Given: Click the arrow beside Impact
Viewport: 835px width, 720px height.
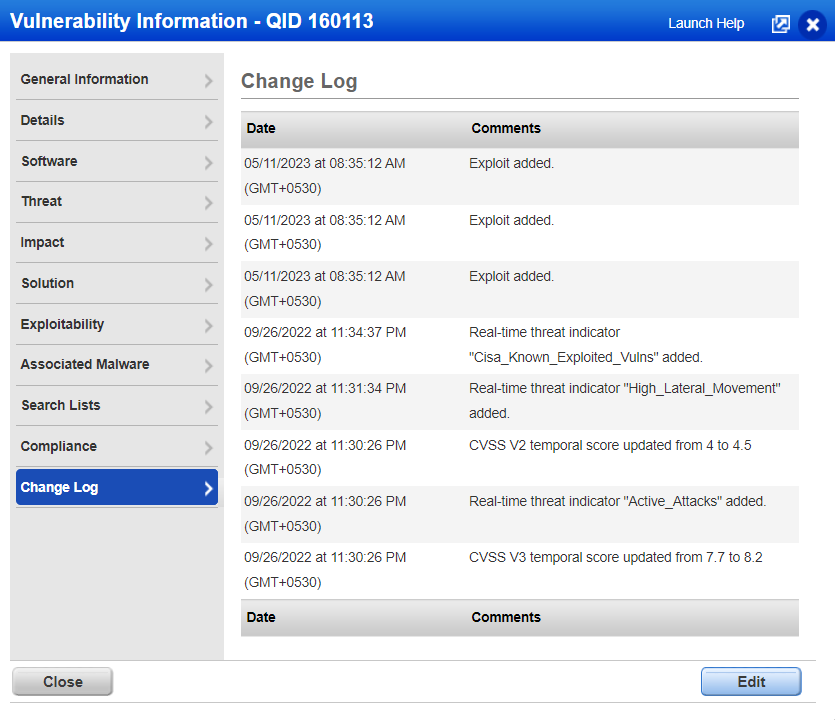Looking at the screenshot, I should pyautogui.click(x=208, y=244).
